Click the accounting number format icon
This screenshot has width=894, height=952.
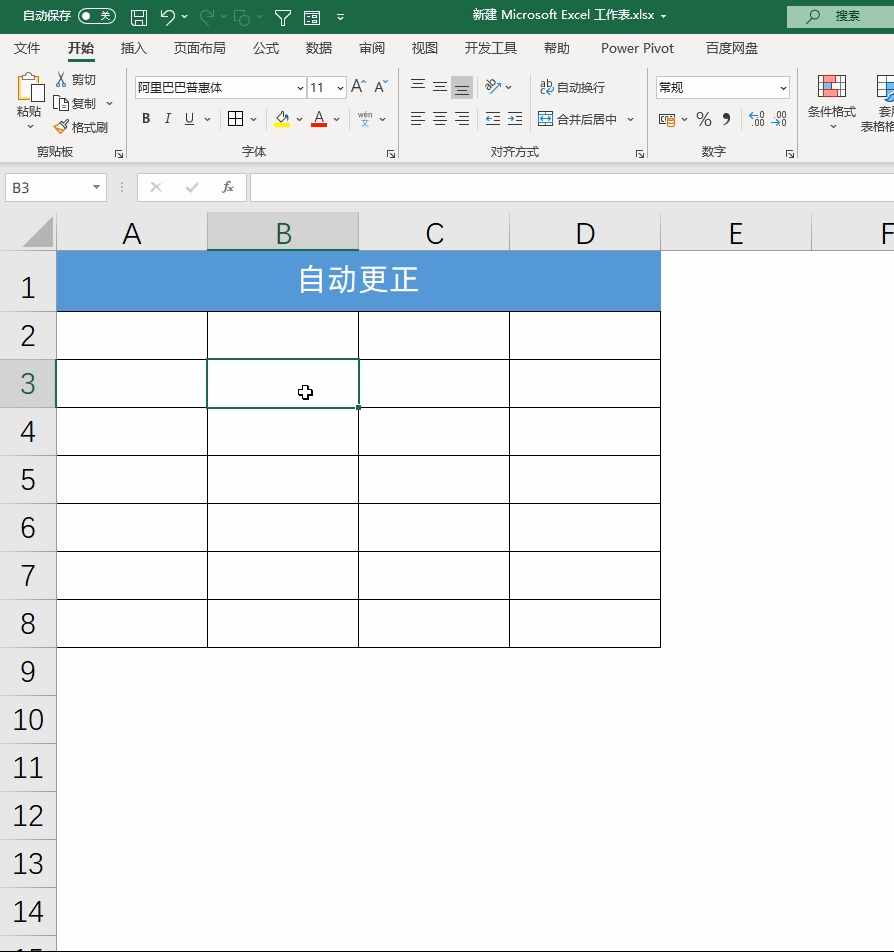pos(667,120)
